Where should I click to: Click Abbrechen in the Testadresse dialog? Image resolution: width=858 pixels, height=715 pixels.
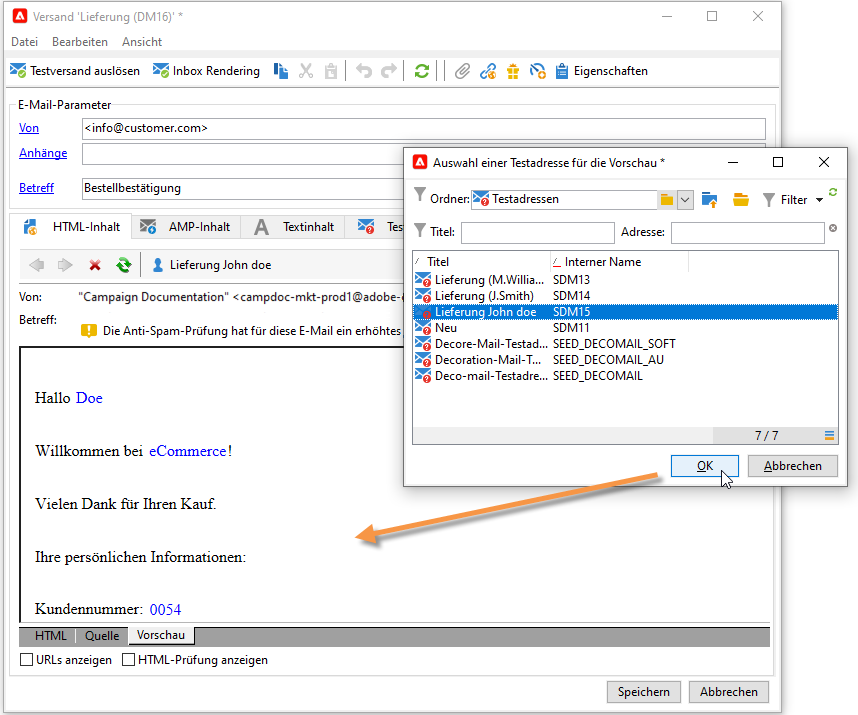[792, 466]
